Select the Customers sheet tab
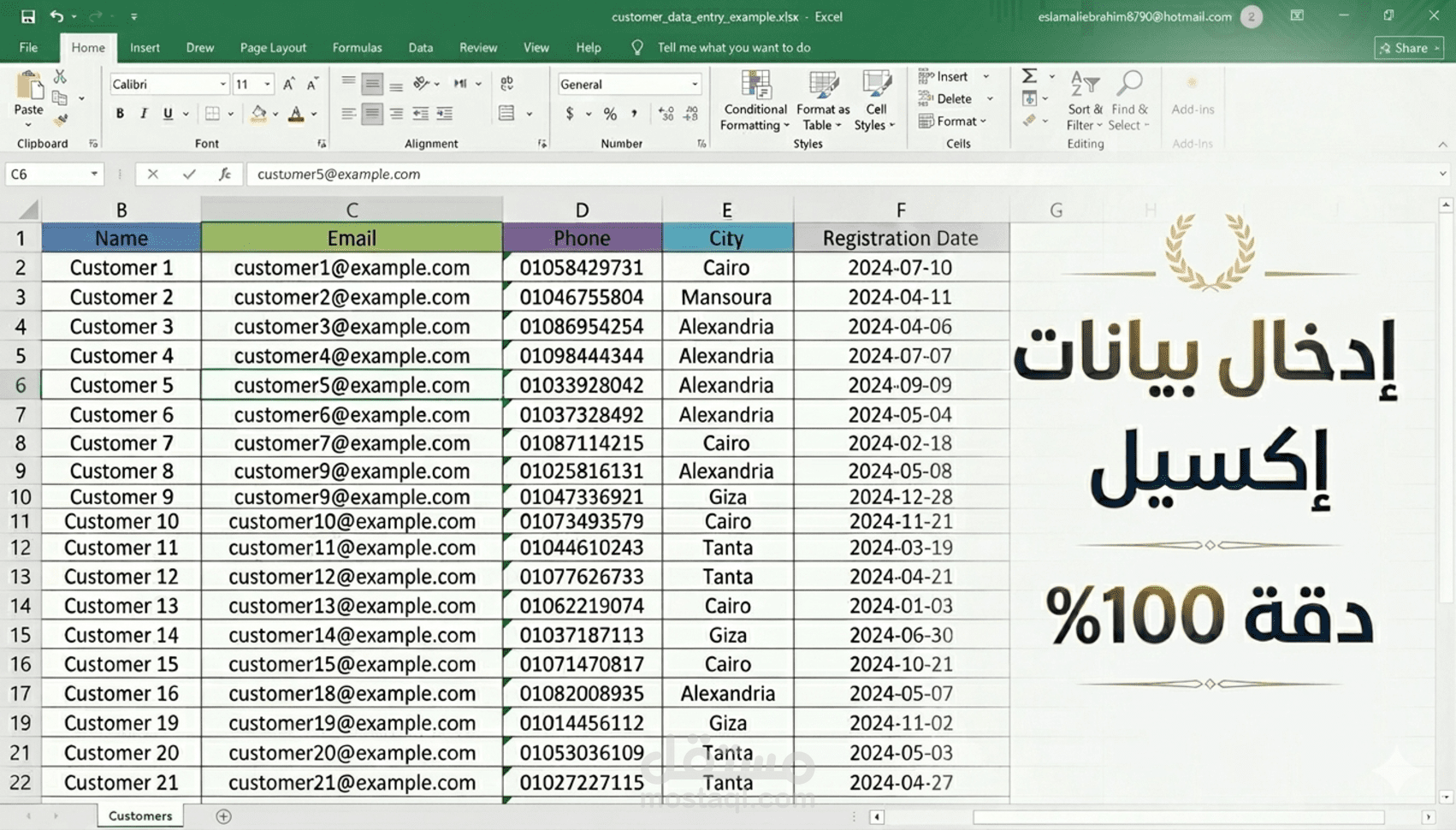1456x830 pixels. (139, 815)
